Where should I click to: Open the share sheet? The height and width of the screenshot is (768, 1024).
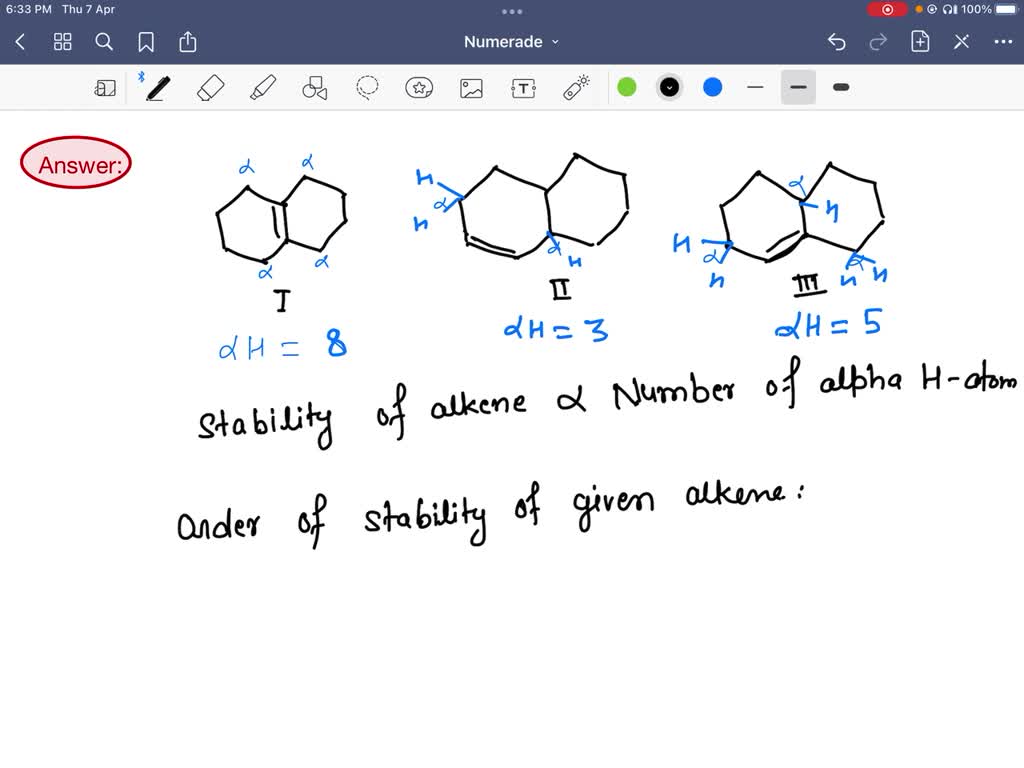pos(188,42)
